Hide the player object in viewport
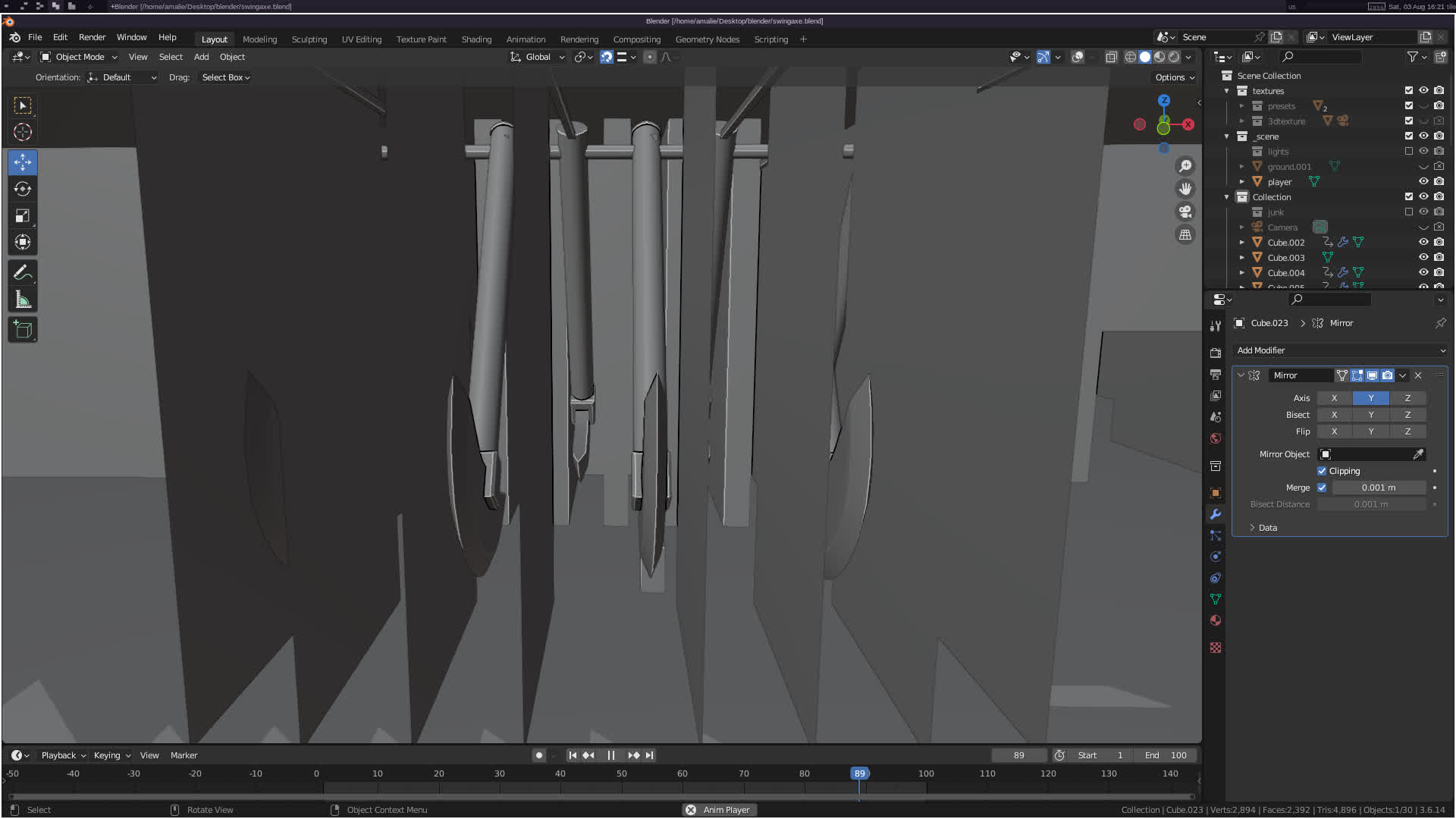 1423,182
